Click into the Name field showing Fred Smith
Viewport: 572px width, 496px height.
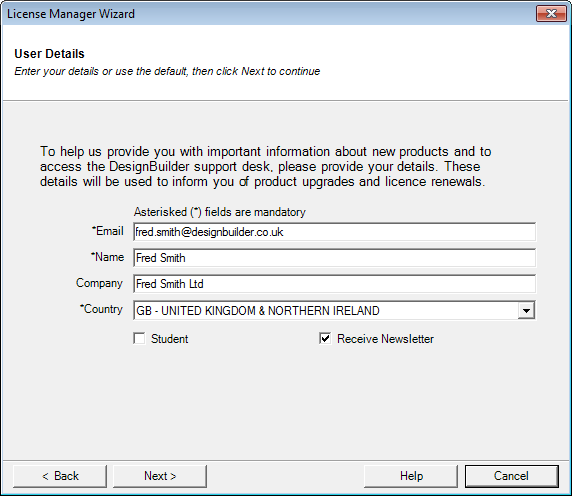click(335, 258)
